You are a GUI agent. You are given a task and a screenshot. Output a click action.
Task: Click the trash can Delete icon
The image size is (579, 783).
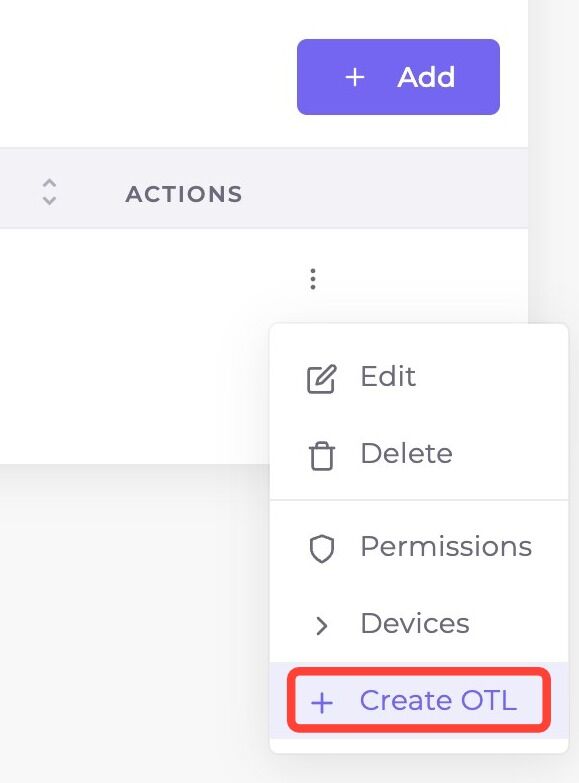pyautogui.click(x=322, y=456)
